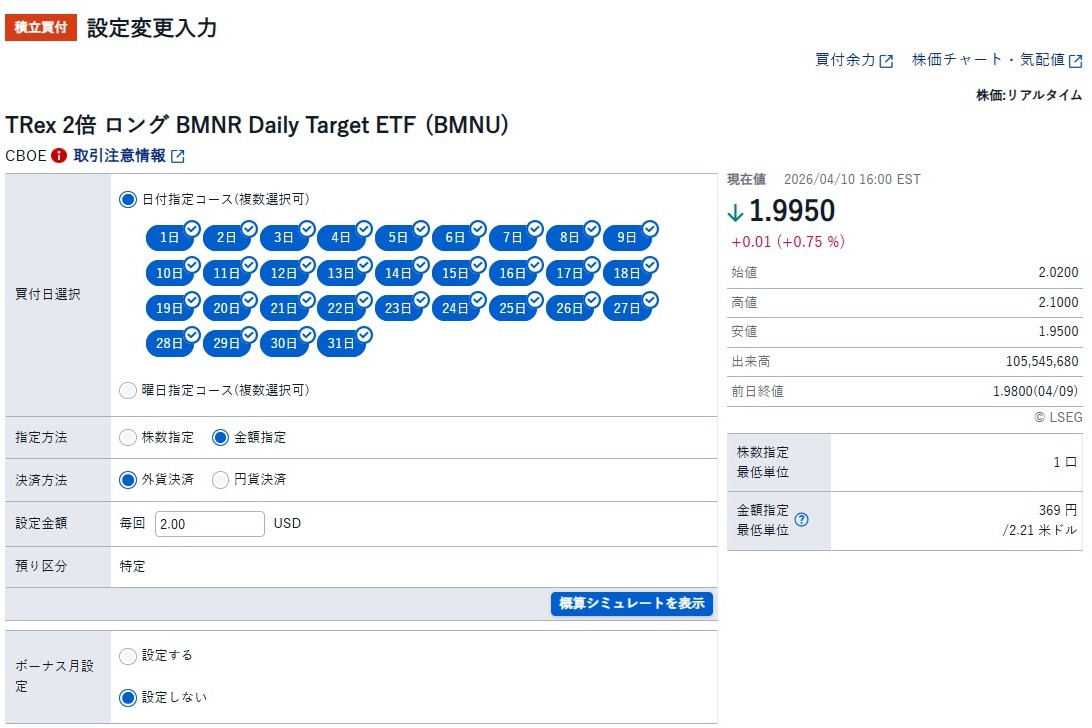The width and height of the screenshot is (1092, 728).
Task: Click the 設定金額 USD amount field
Action: (x=209, y=524)
